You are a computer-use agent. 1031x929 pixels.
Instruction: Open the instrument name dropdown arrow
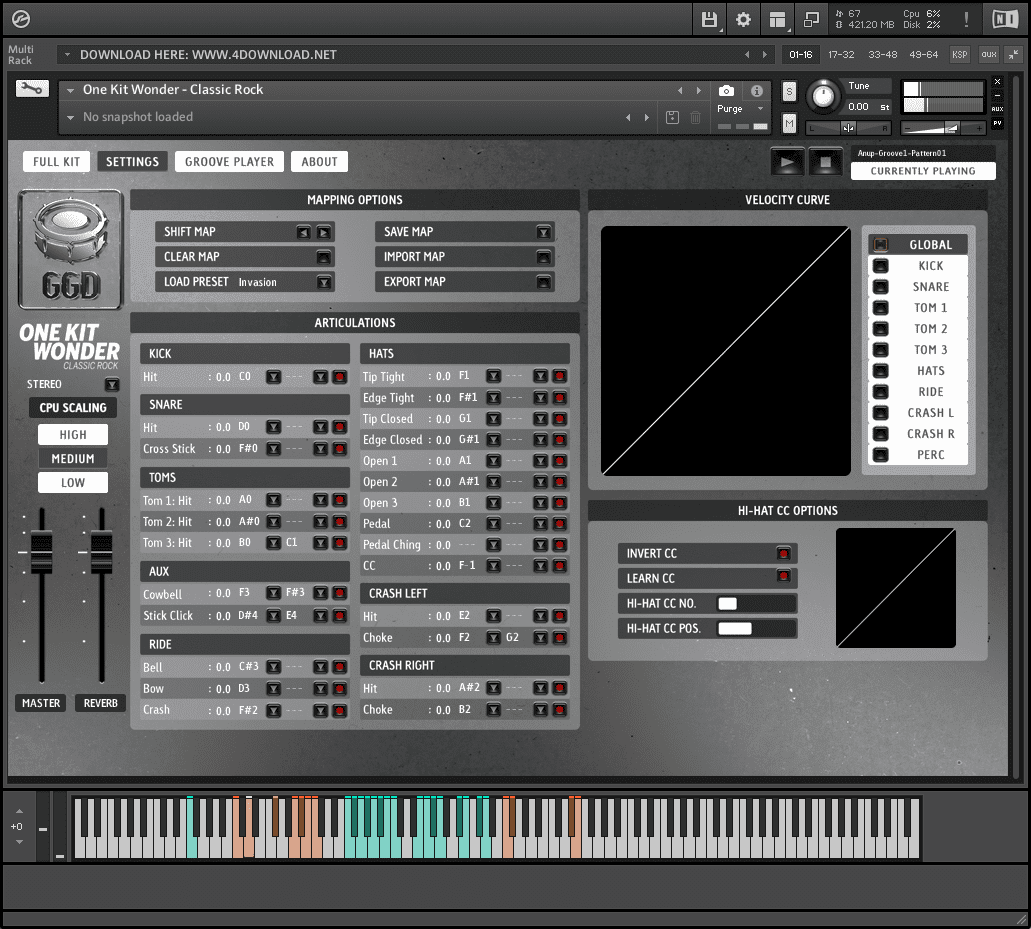[x=70, y=90]
